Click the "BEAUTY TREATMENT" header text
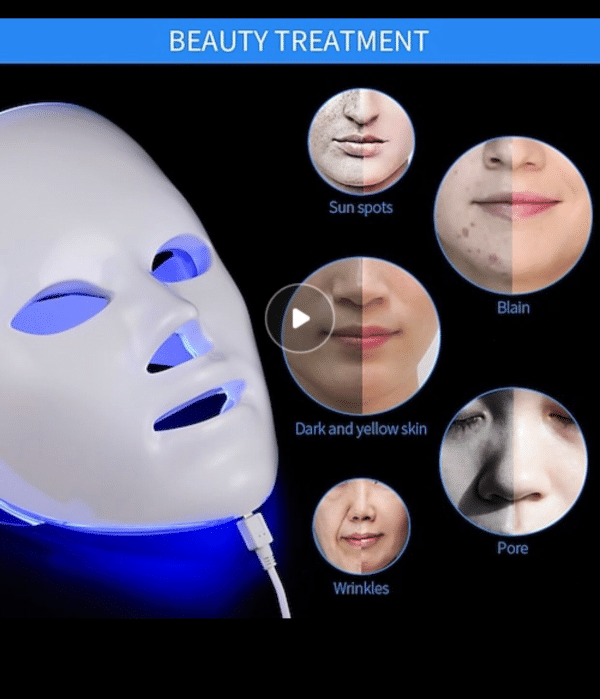600x700 pixels. [299, 41]
